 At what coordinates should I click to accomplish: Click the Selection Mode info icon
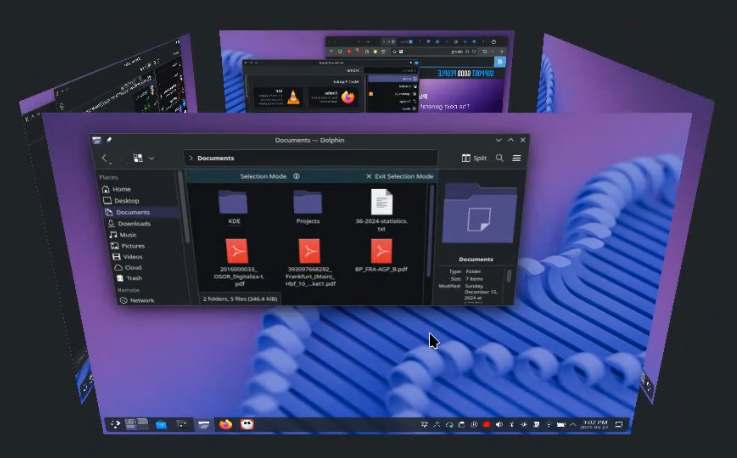tap(297, 176)
